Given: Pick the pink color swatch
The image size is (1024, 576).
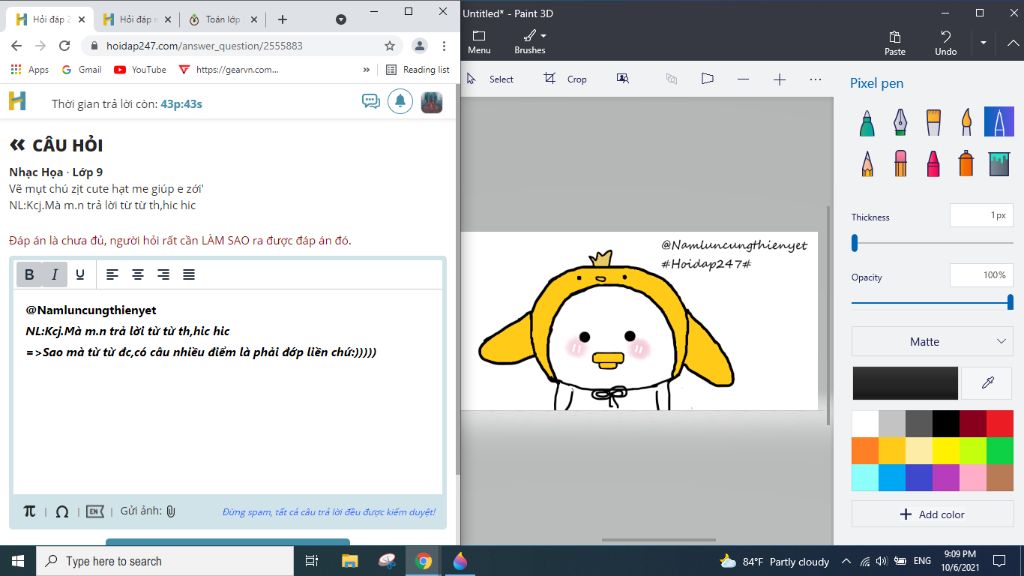Looking at the screenshot, I should (973, 477).
